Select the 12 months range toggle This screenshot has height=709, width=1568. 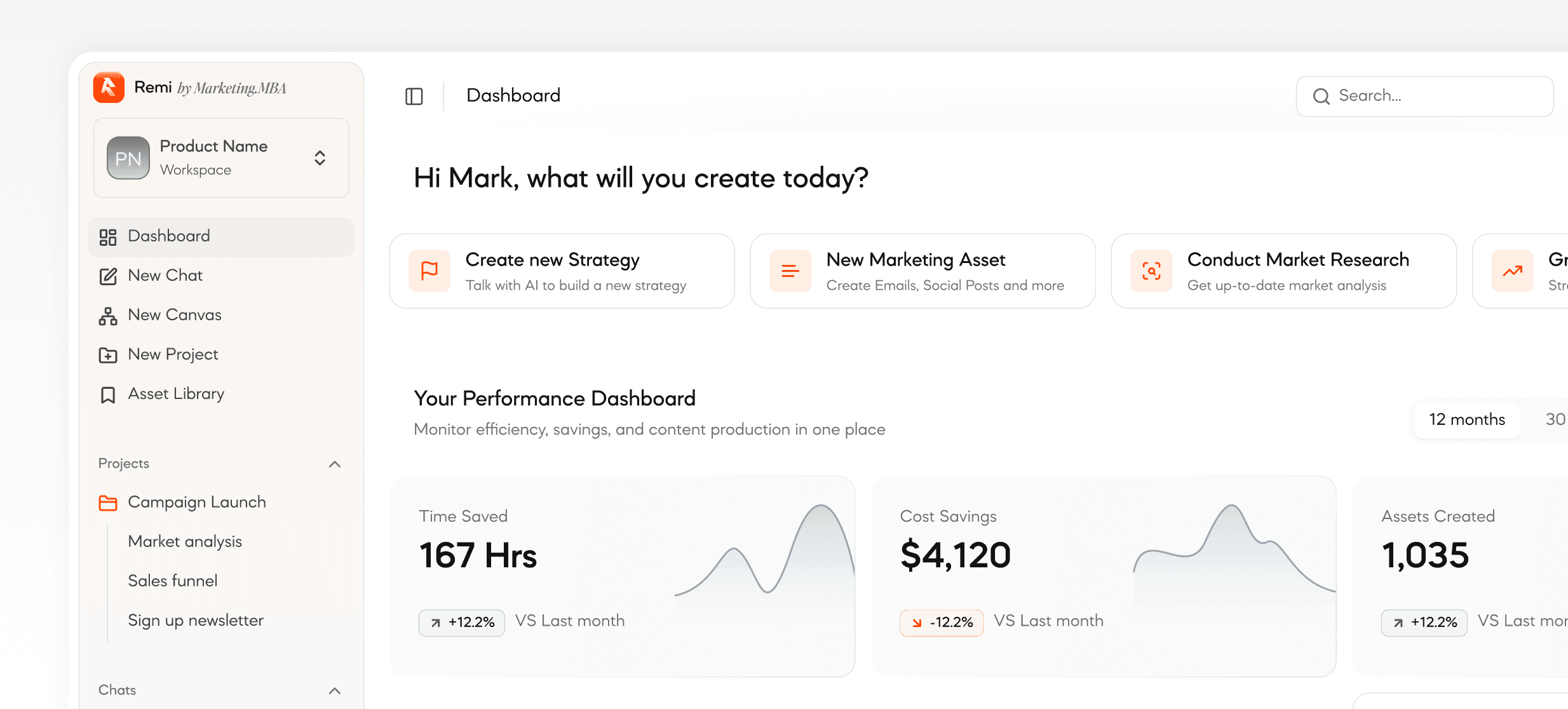pyautogui.click(x=1466, y=420)
